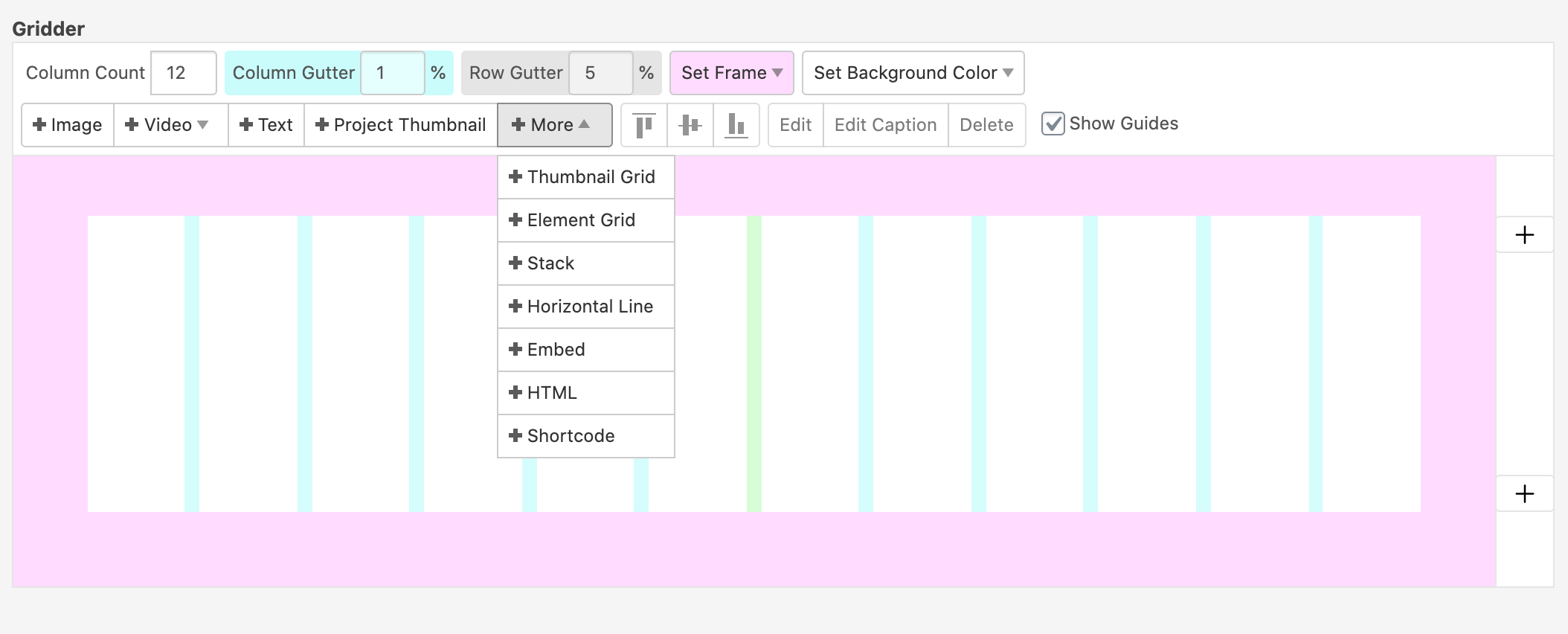Click the align bottom icon
Viewport: 1568px width, 634px height.
(x=736, y=125)
